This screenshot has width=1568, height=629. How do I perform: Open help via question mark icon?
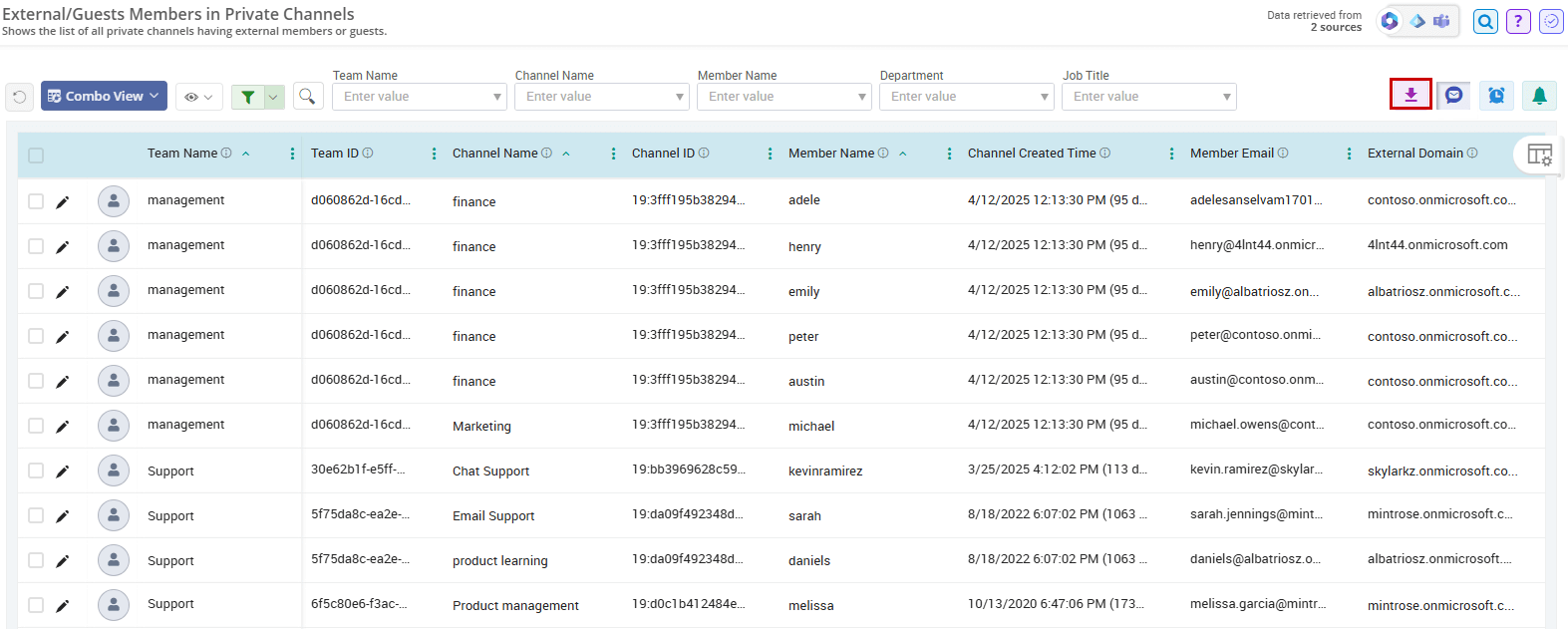pos(1518,21)
